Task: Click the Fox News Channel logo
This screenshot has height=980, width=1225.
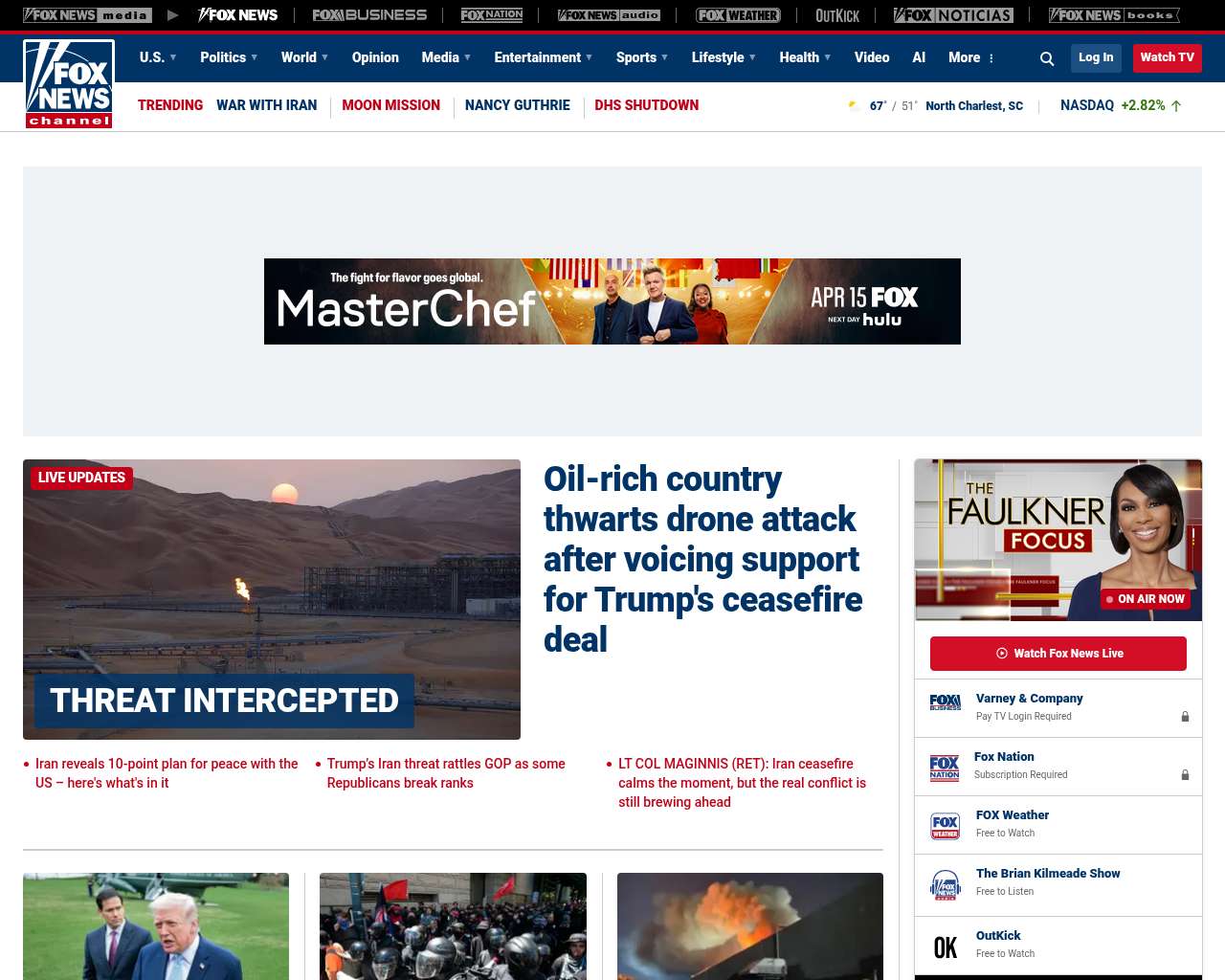Action: tap(69, 84)
